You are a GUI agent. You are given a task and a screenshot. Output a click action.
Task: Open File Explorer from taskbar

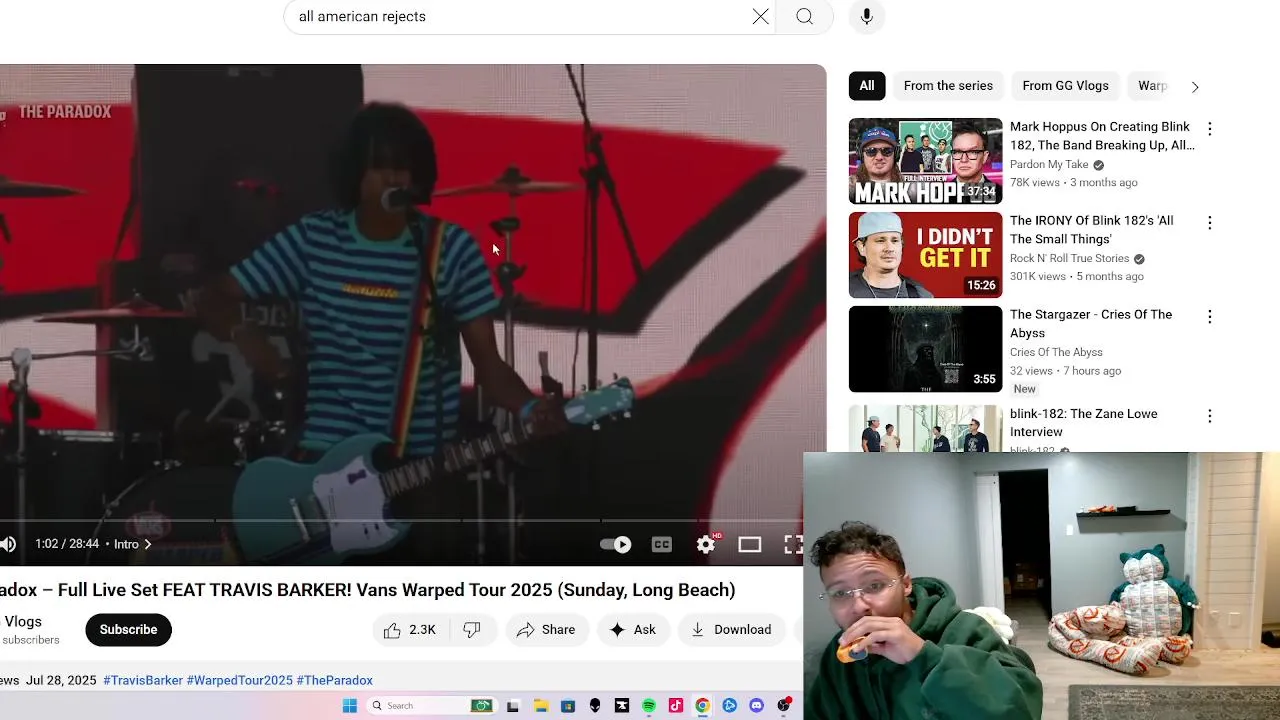point(541,706)
